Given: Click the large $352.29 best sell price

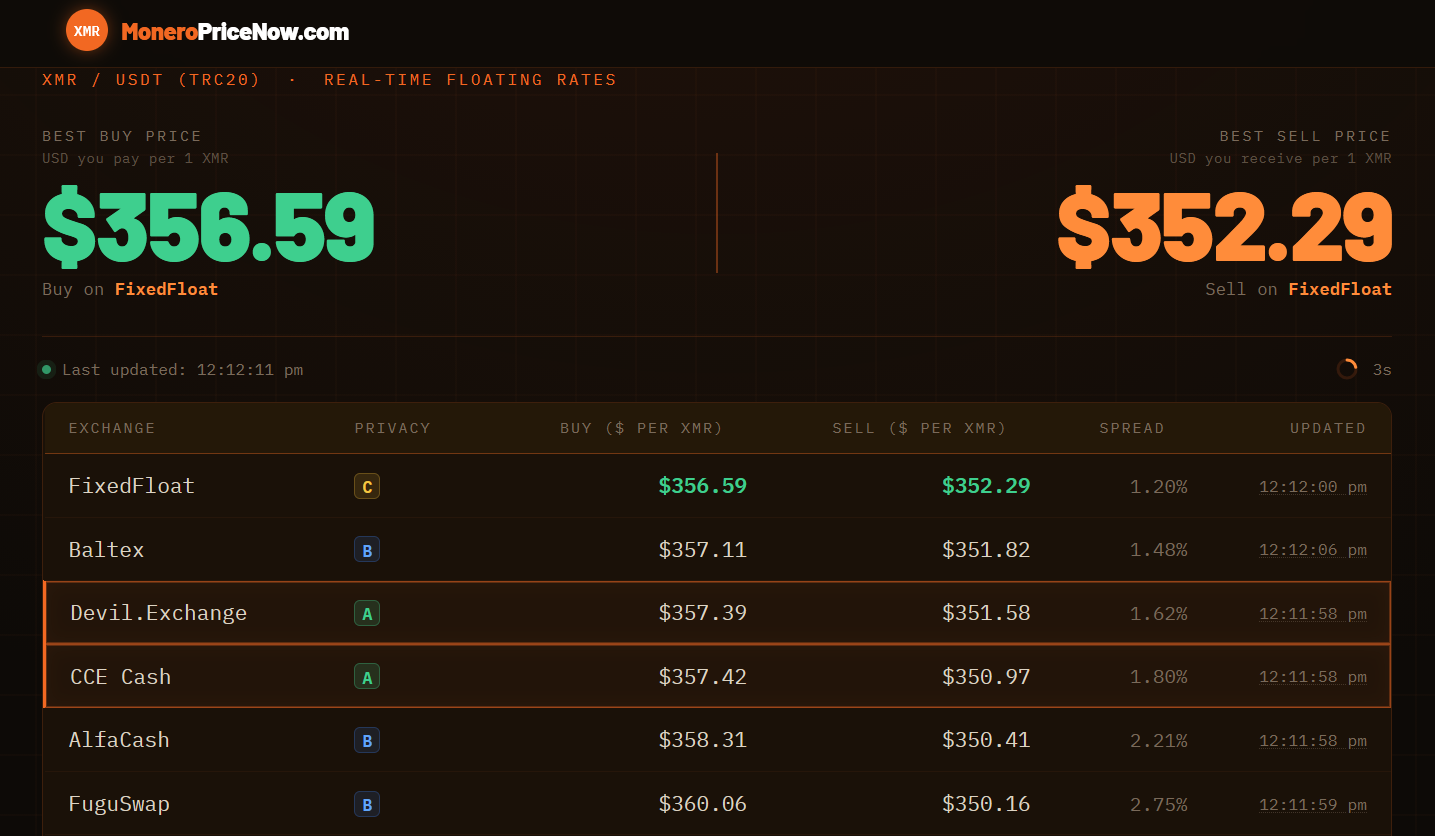Looking at the screenshot, I should [x=1225, y=228].
